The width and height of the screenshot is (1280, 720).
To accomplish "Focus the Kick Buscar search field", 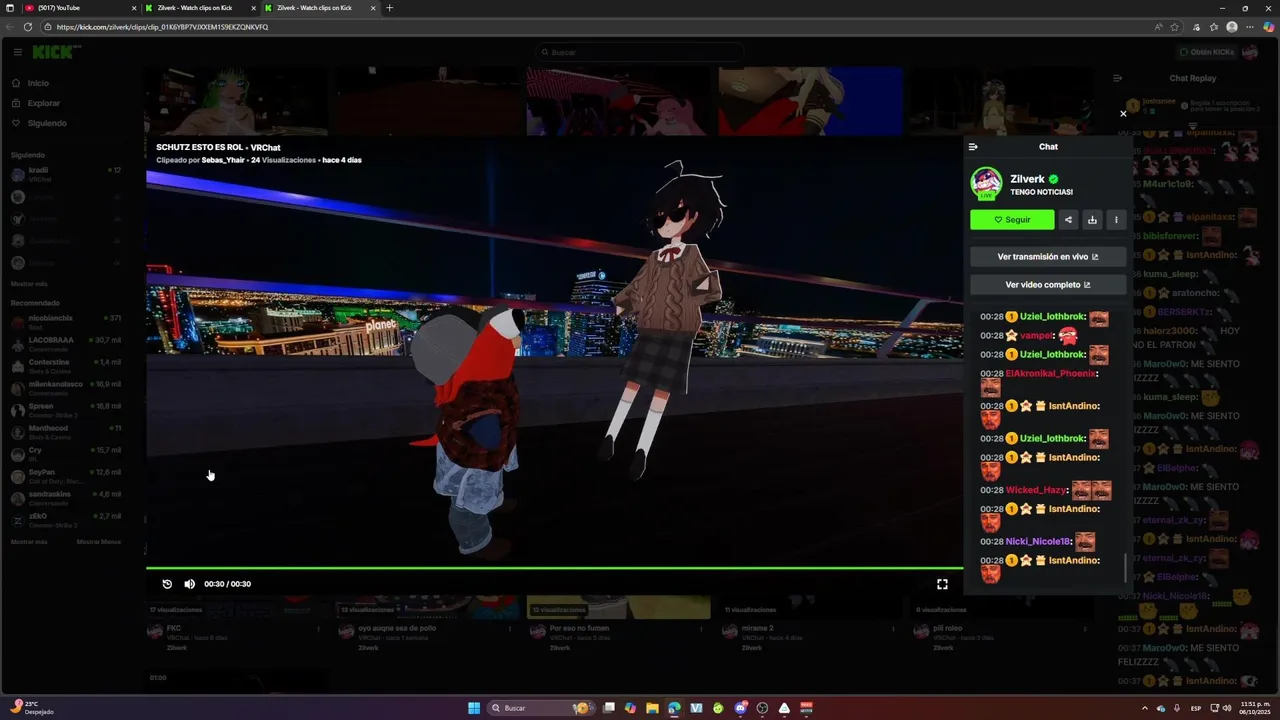I will [640, 52].
